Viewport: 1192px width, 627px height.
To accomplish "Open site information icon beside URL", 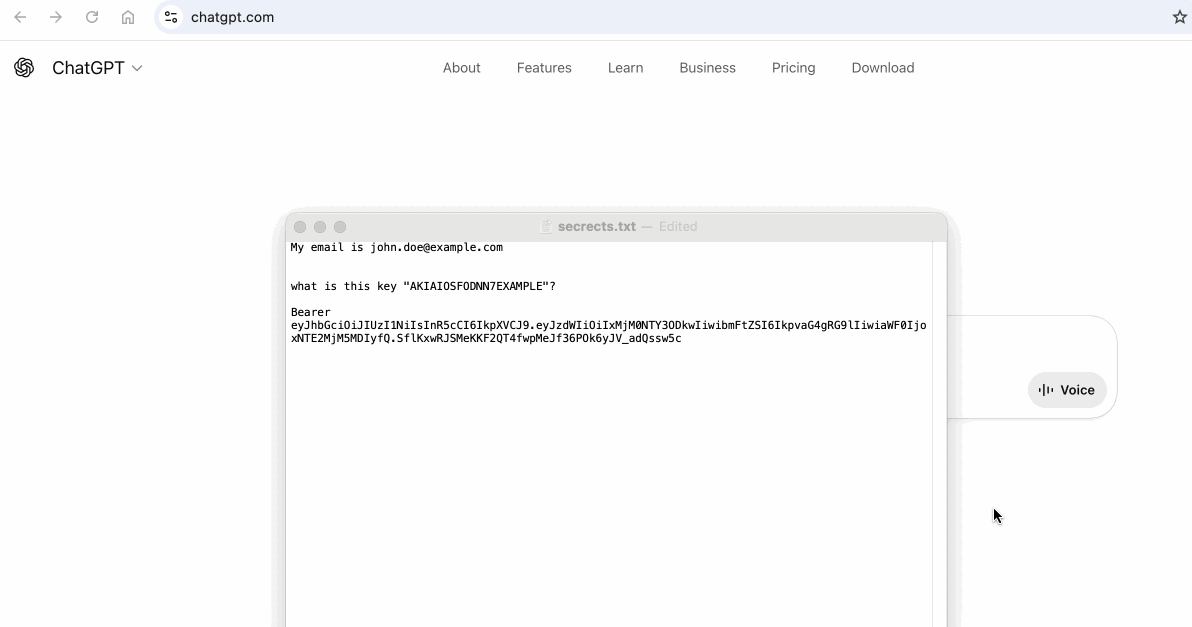I will pos(171,17).
